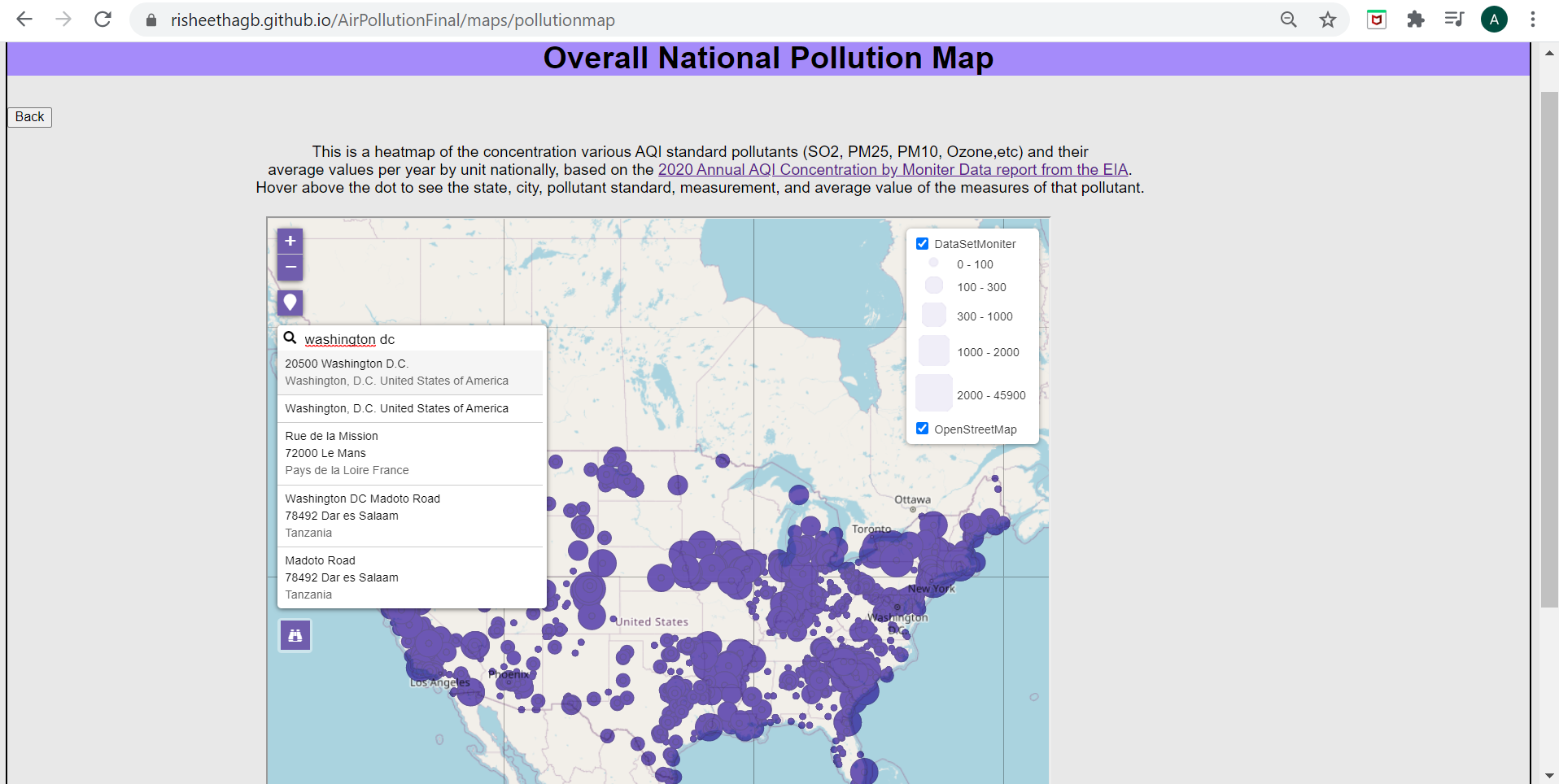Open the Extensions puzzle piece menu
1559x784 pixels.
coord(1416,20)
